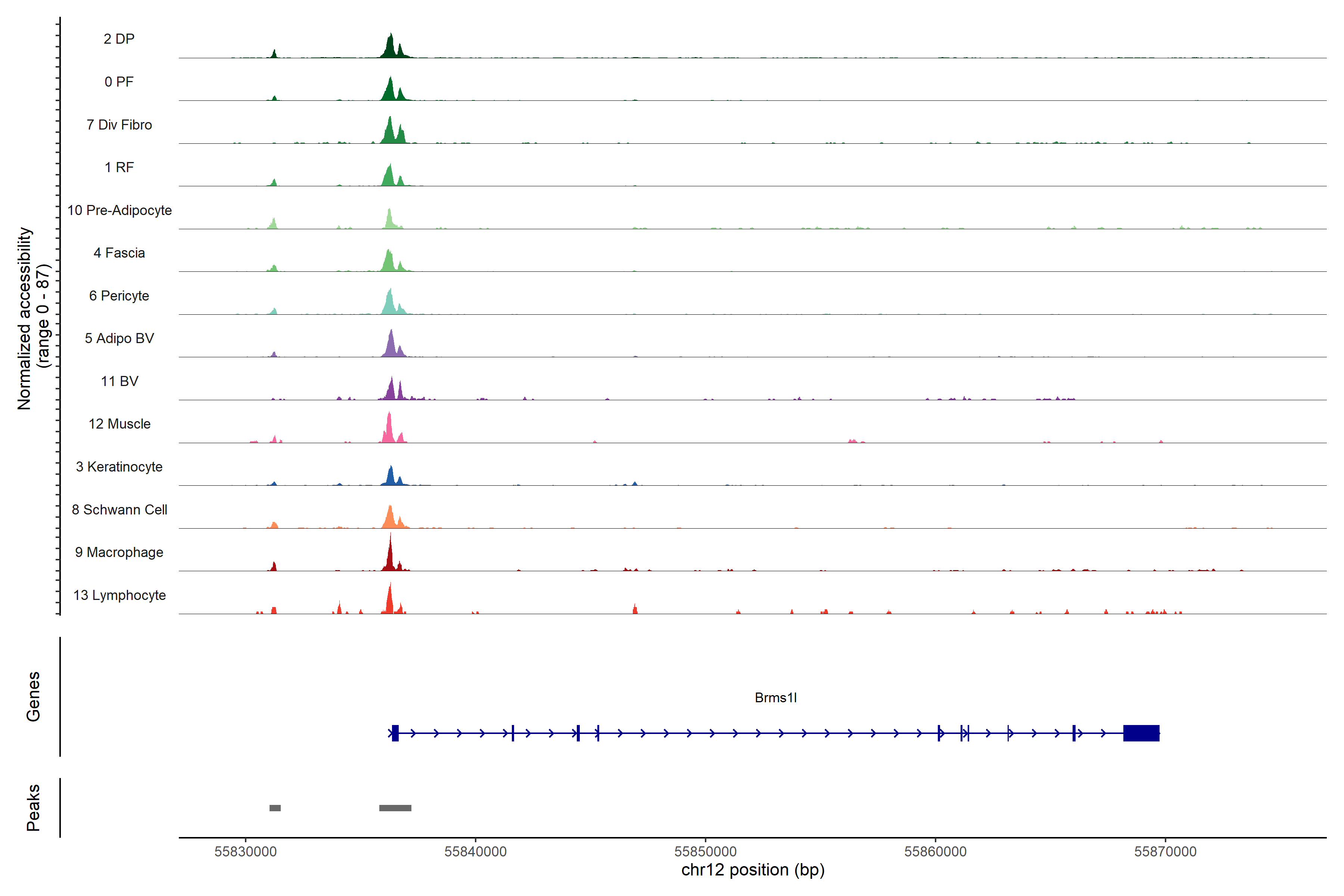This screenshot has width=1344, height=896.
Task: Click the 55870000 axis tick label
Action: coord(1165,852)
